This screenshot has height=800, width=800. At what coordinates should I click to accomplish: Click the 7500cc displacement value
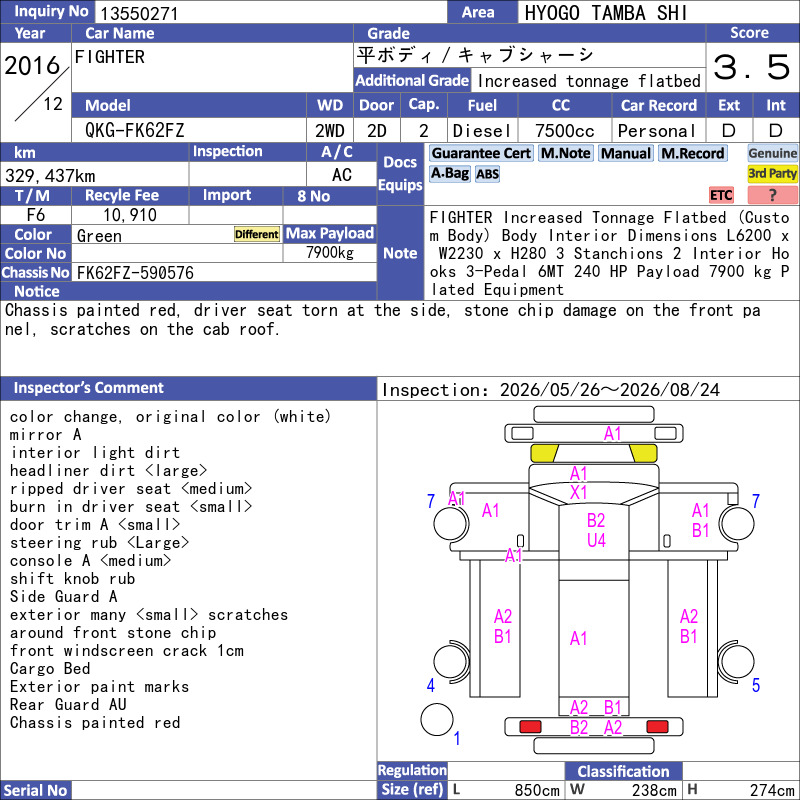pos(564,131)
